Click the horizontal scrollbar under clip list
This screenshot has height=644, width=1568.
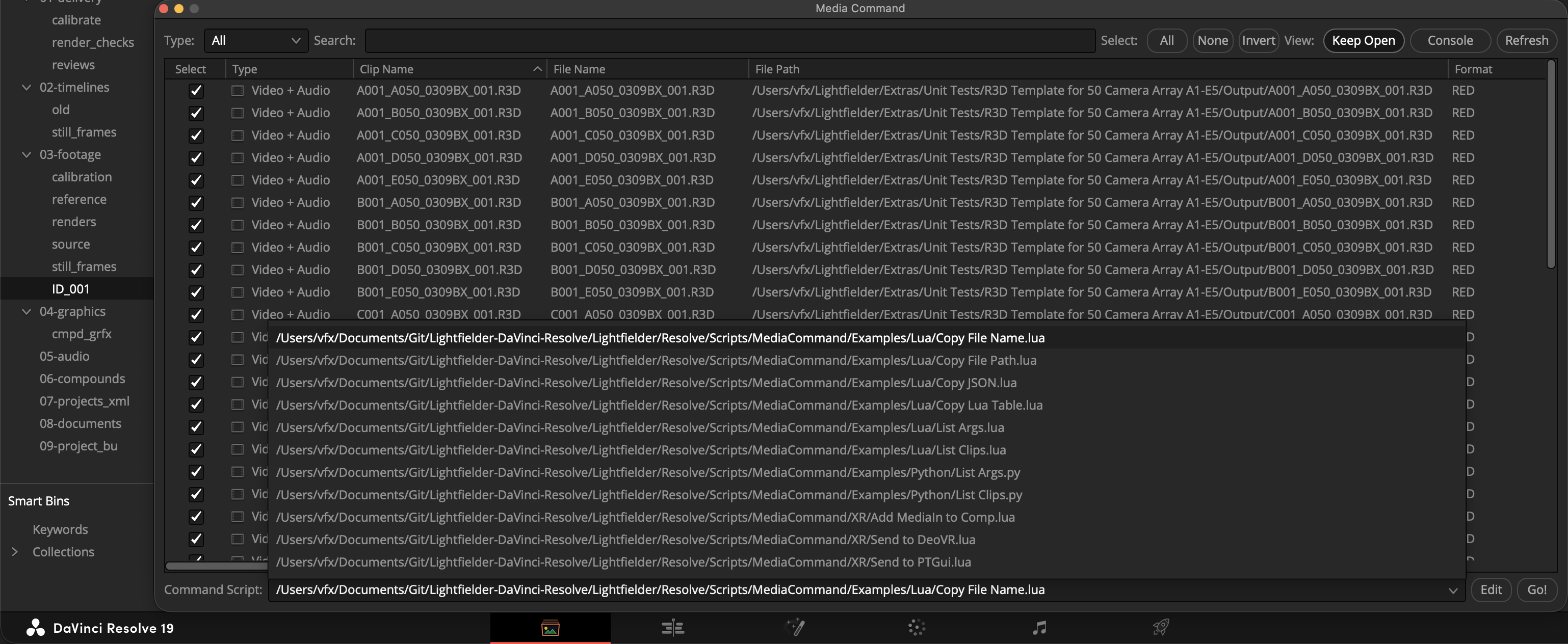pos(216,566)
